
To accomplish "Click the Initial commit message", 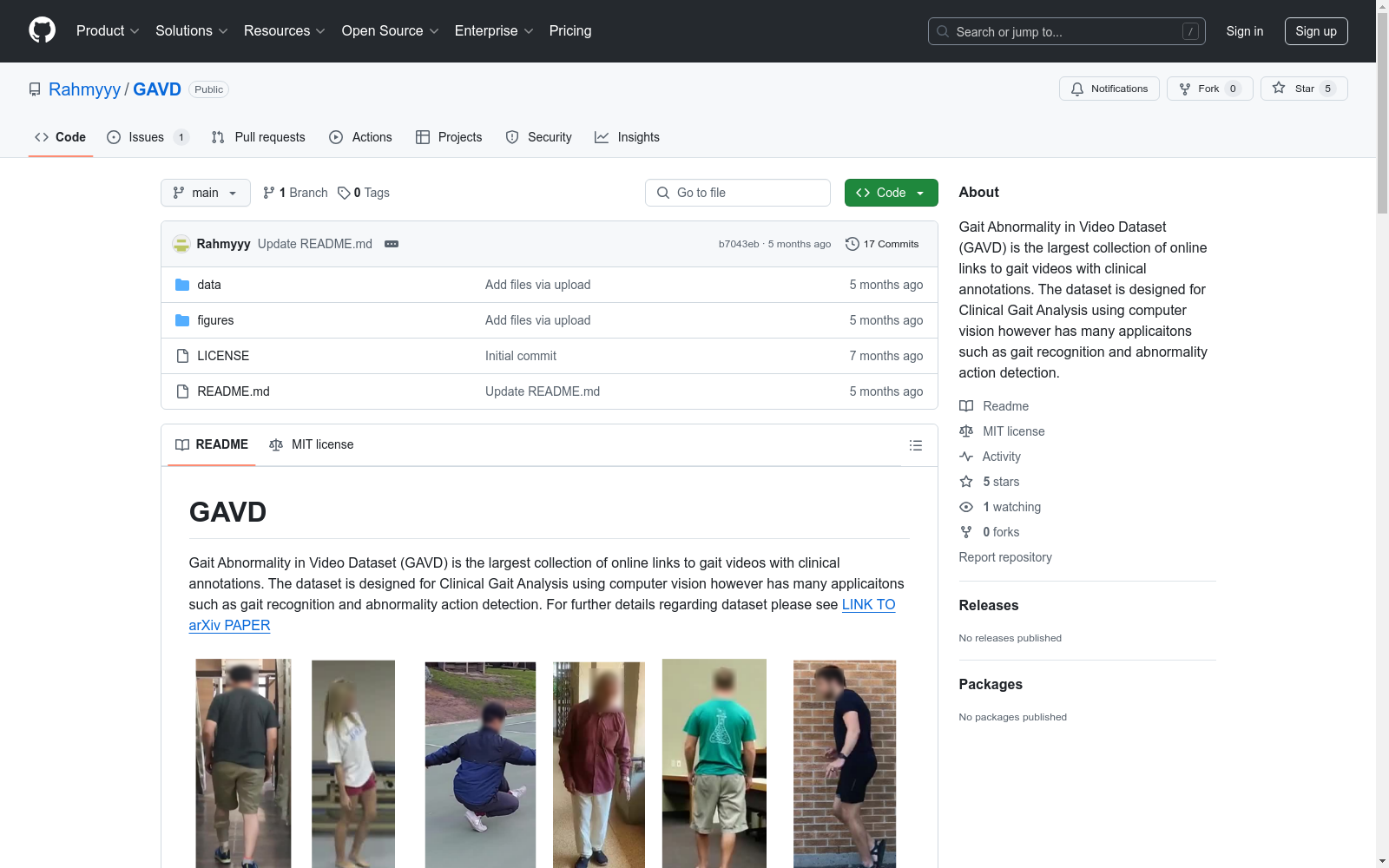I will tap(521, 356).
